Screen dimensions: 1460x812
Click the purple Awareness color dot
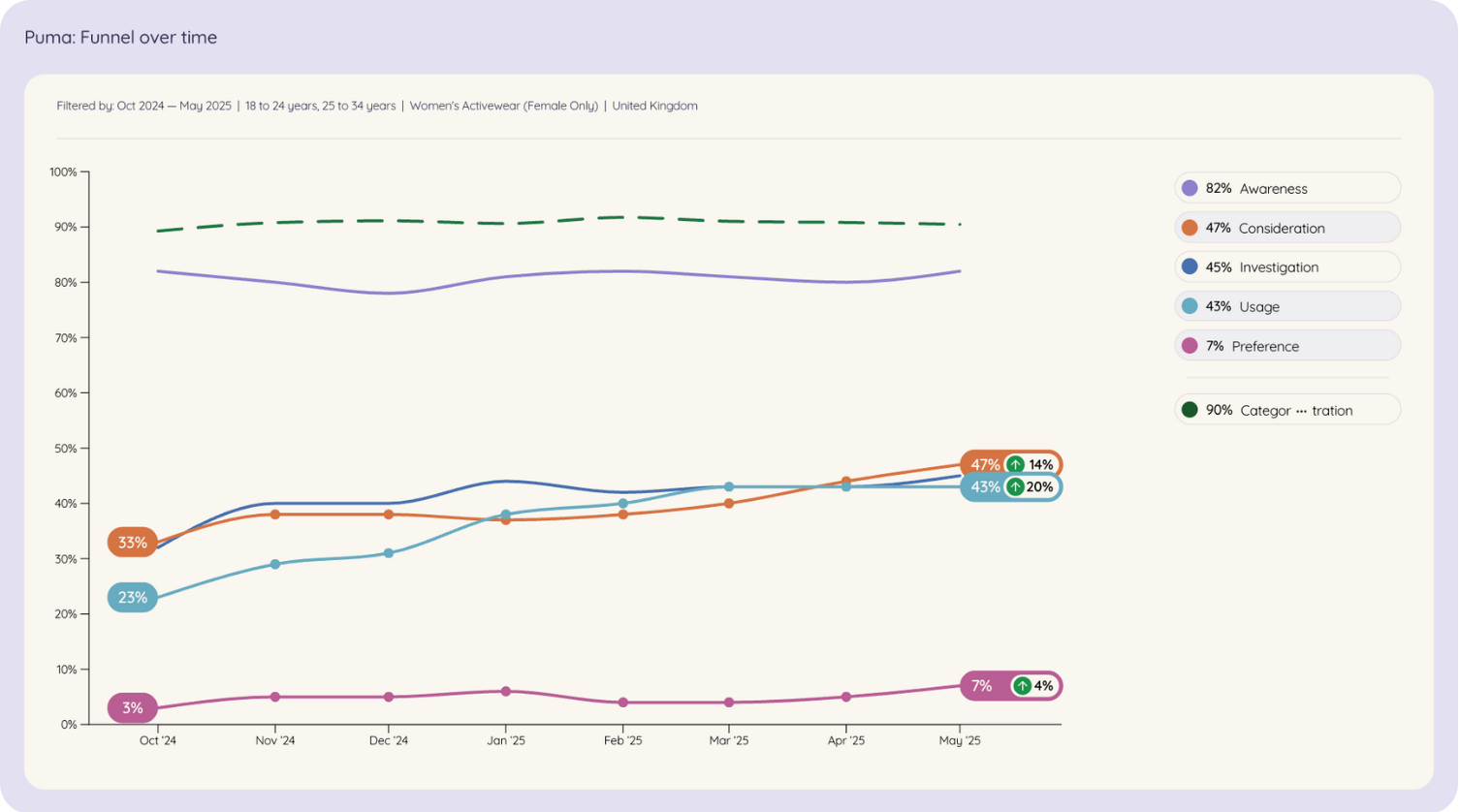1190,188
